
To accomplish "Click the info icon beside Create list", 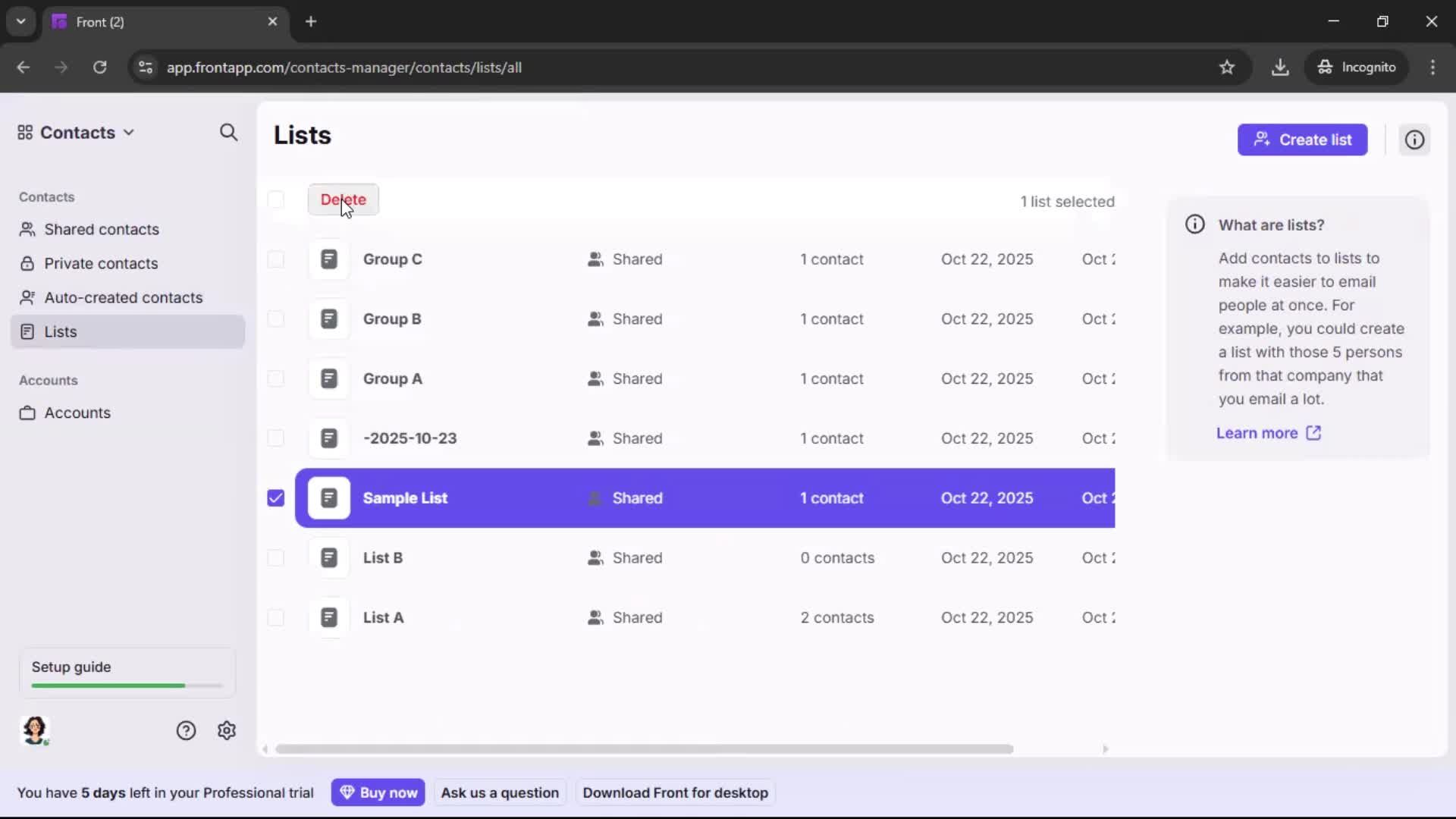I will (x=1415, y=140).
